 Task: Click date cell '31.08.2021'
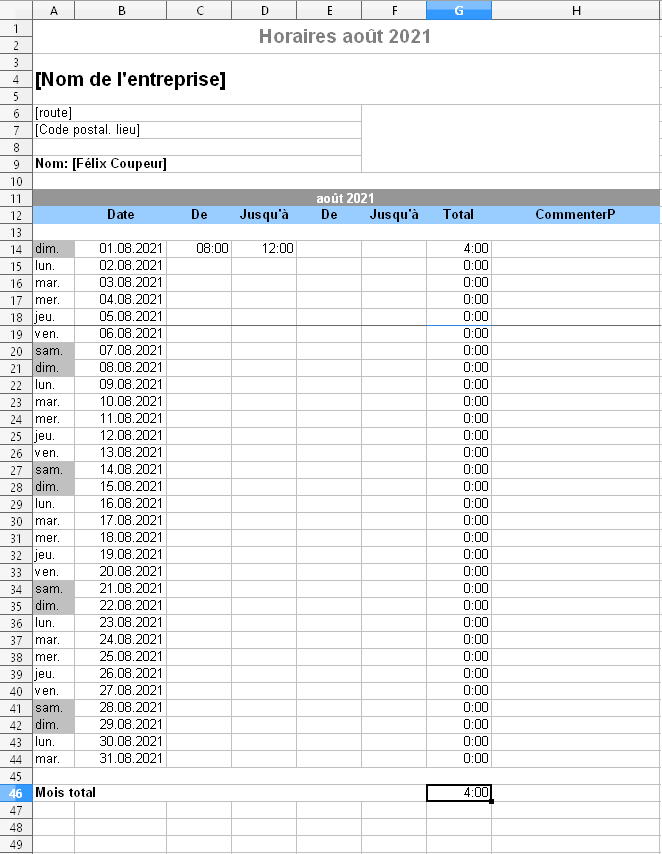tap(120, 759)
